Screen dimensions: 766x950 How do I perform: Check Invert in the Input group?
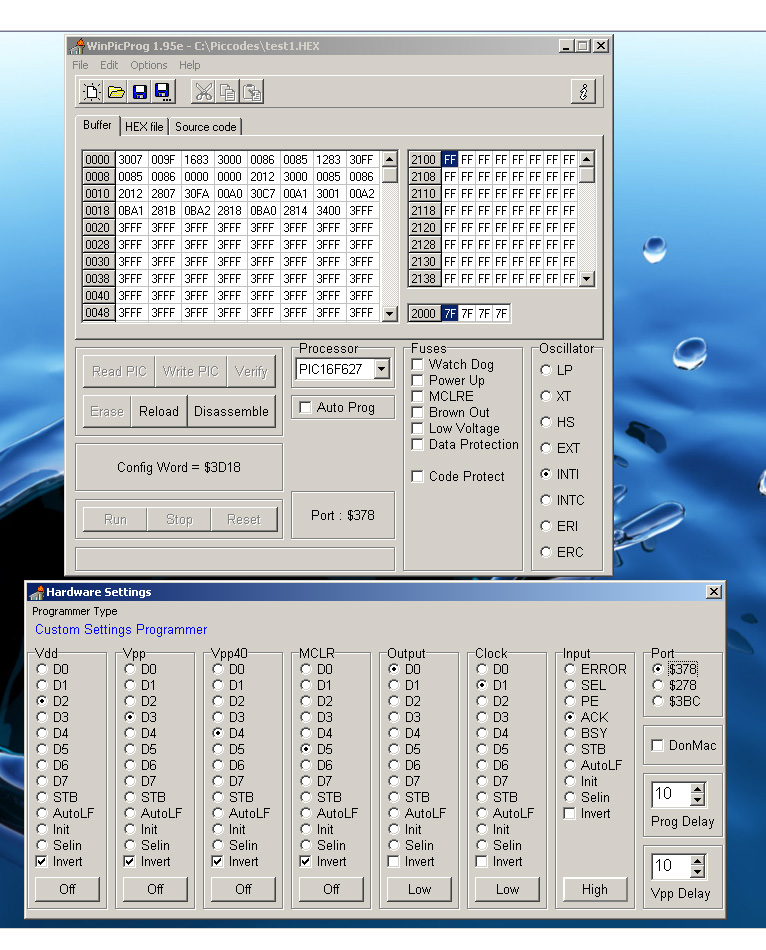pos(587,813)
